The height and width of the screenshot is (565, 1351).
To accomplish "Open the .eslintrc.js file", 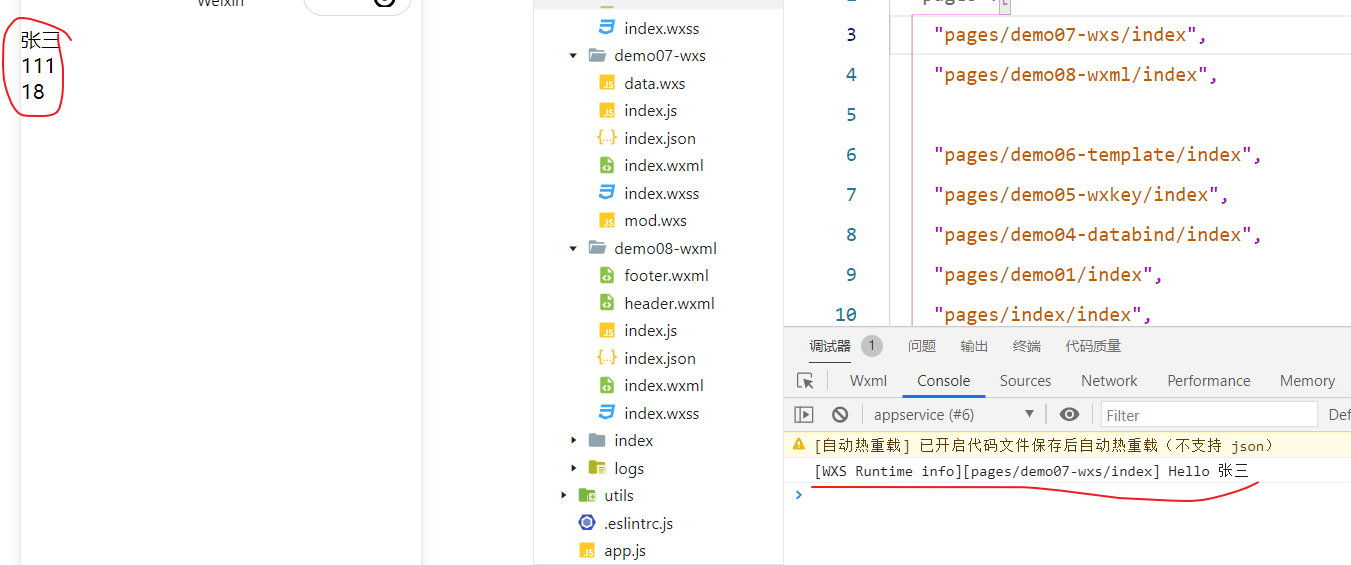I will point(639,524).
